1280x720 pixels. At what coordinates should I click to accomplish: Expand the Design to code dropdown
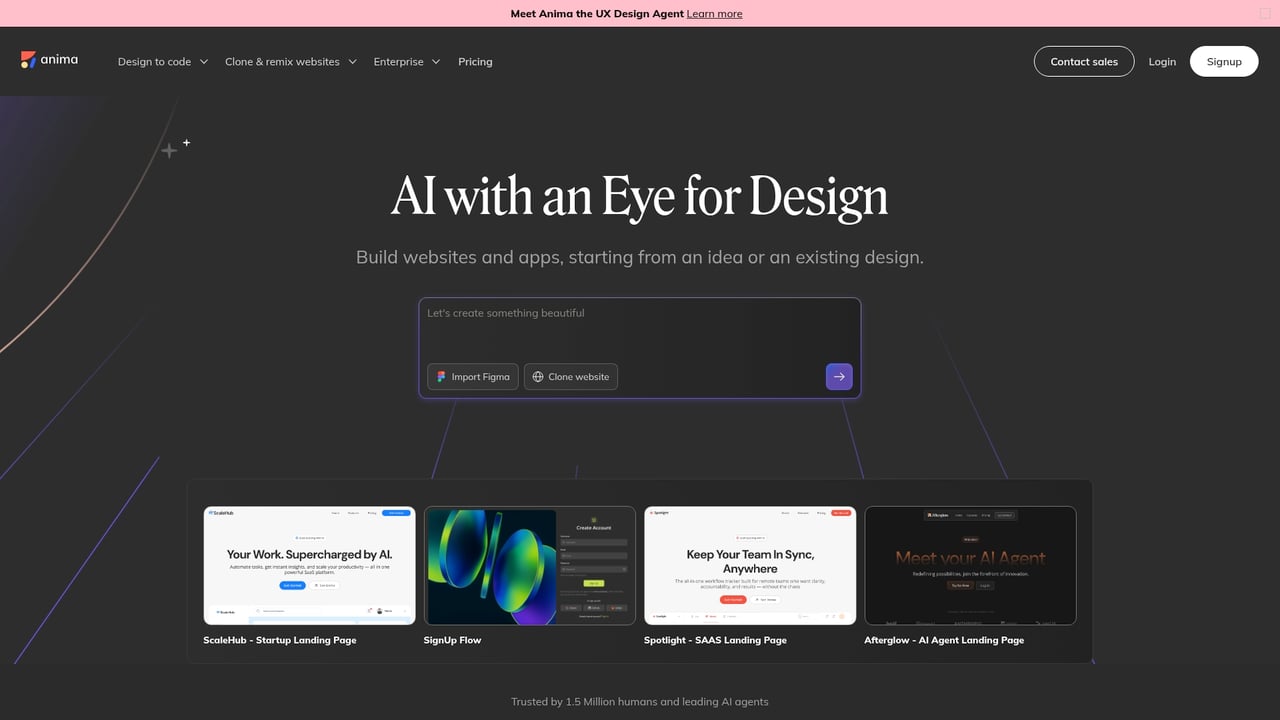pyautogui.click(x=162, y=61)
